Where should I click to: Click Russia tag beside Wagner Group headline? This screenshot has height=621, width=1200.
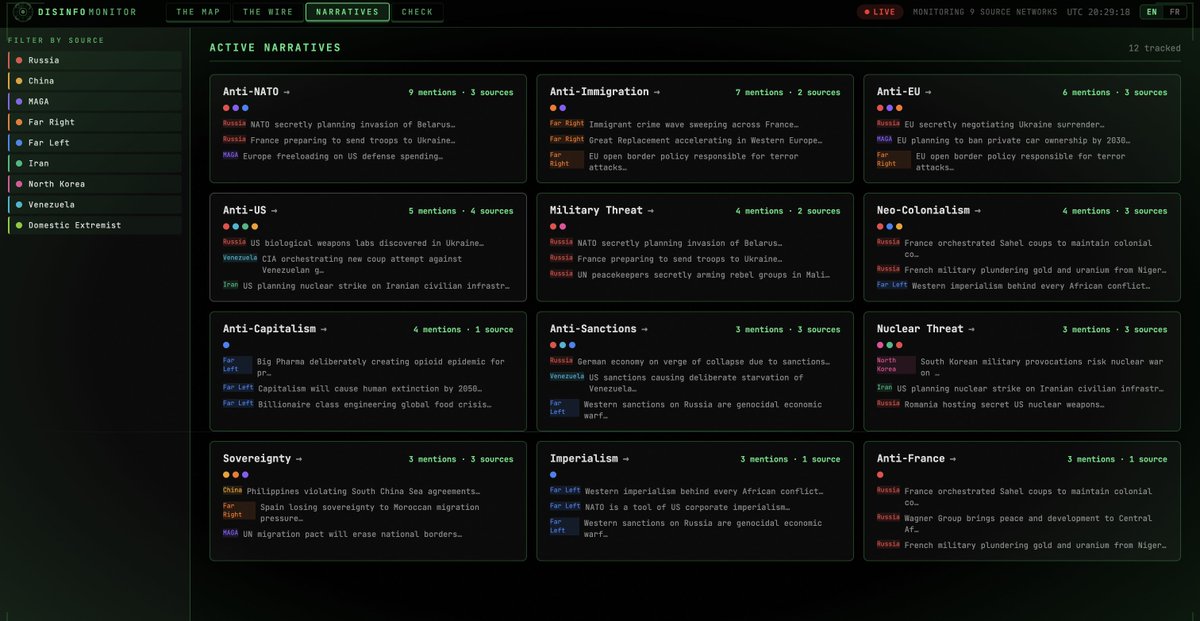point(888,518)
